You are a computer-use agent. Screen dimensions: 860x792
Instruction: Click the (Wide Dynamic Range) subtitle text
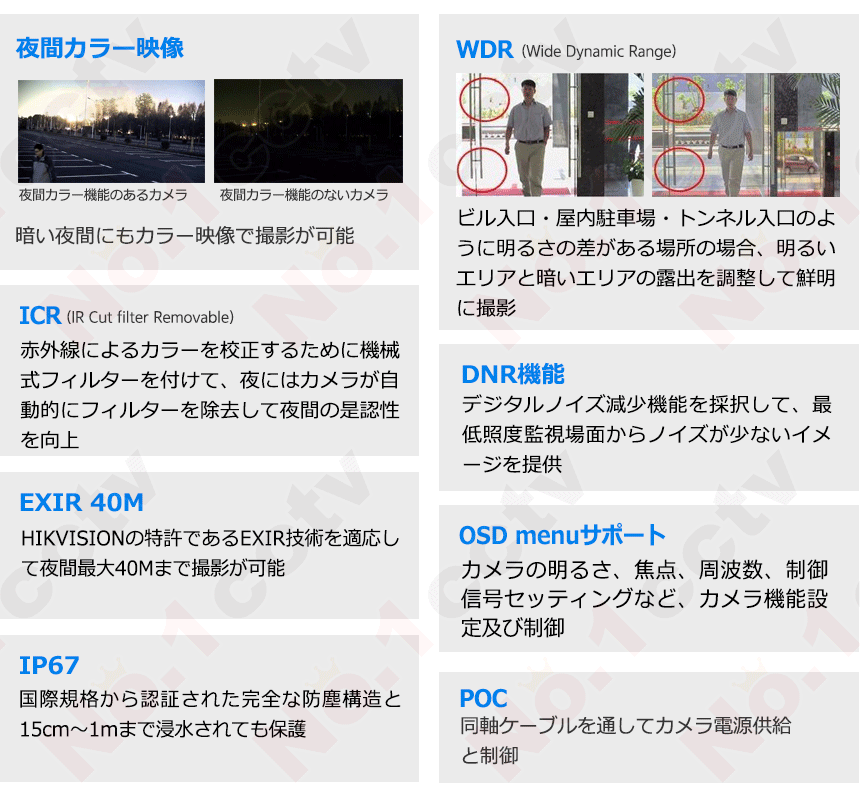pos(598,51)
